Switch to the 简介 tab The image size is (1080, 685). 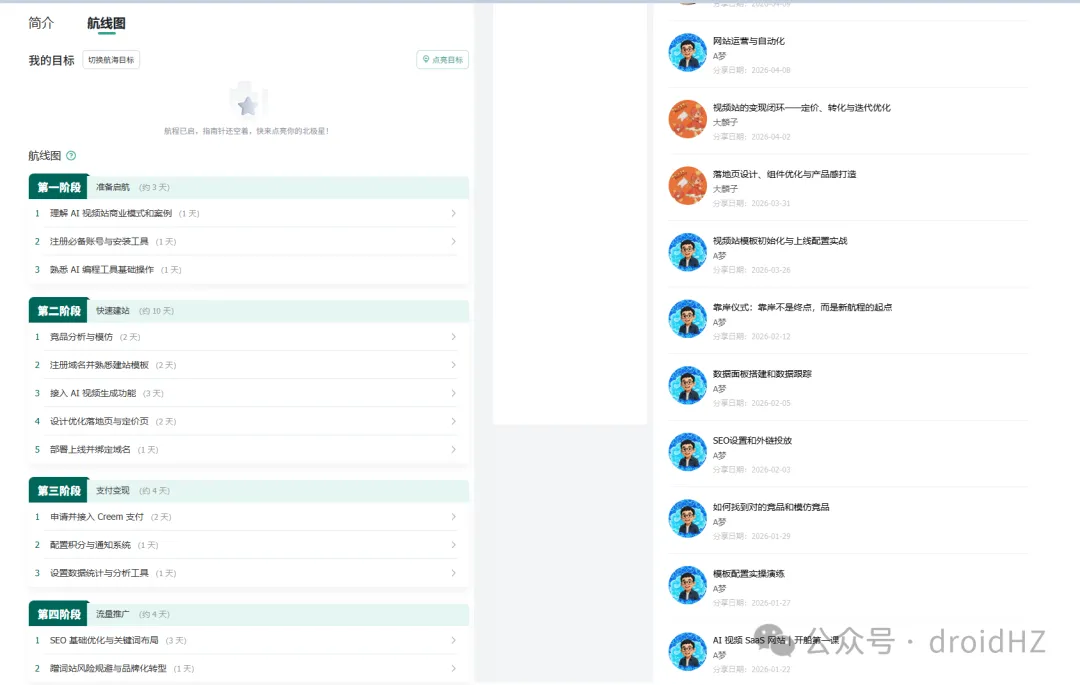coord(42,23)
